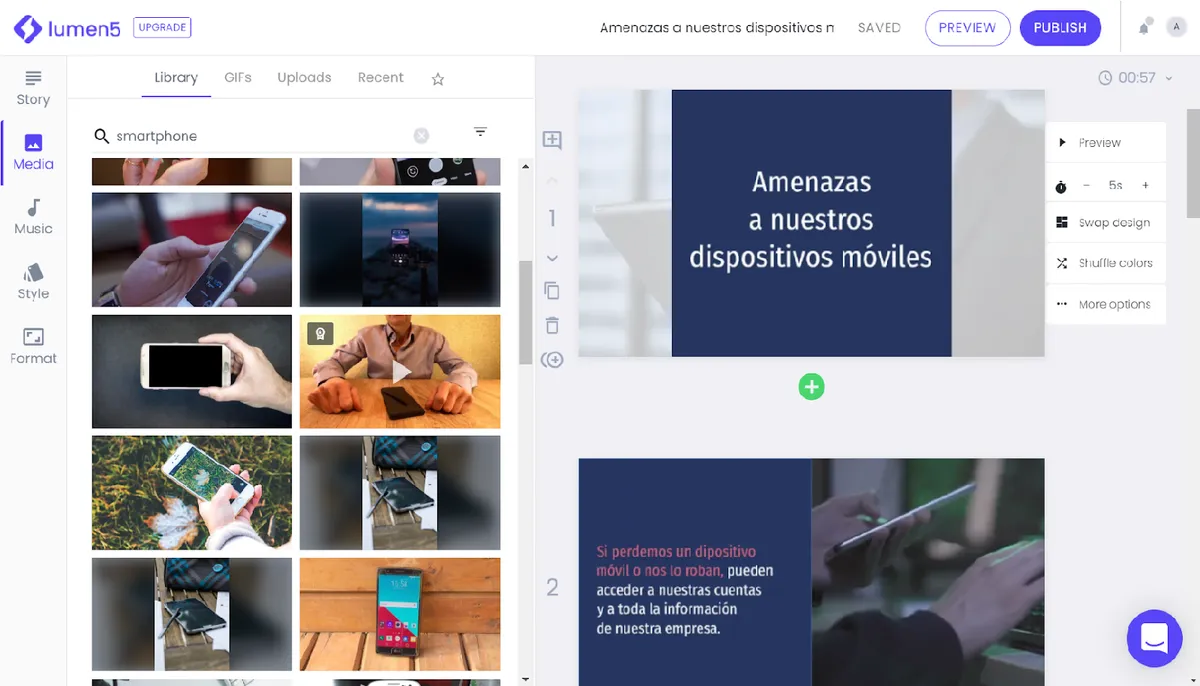Viewport: 1200px width, 686px height.
Task: Select the iPhone in hand thumbnail
Action: (192, 249)
